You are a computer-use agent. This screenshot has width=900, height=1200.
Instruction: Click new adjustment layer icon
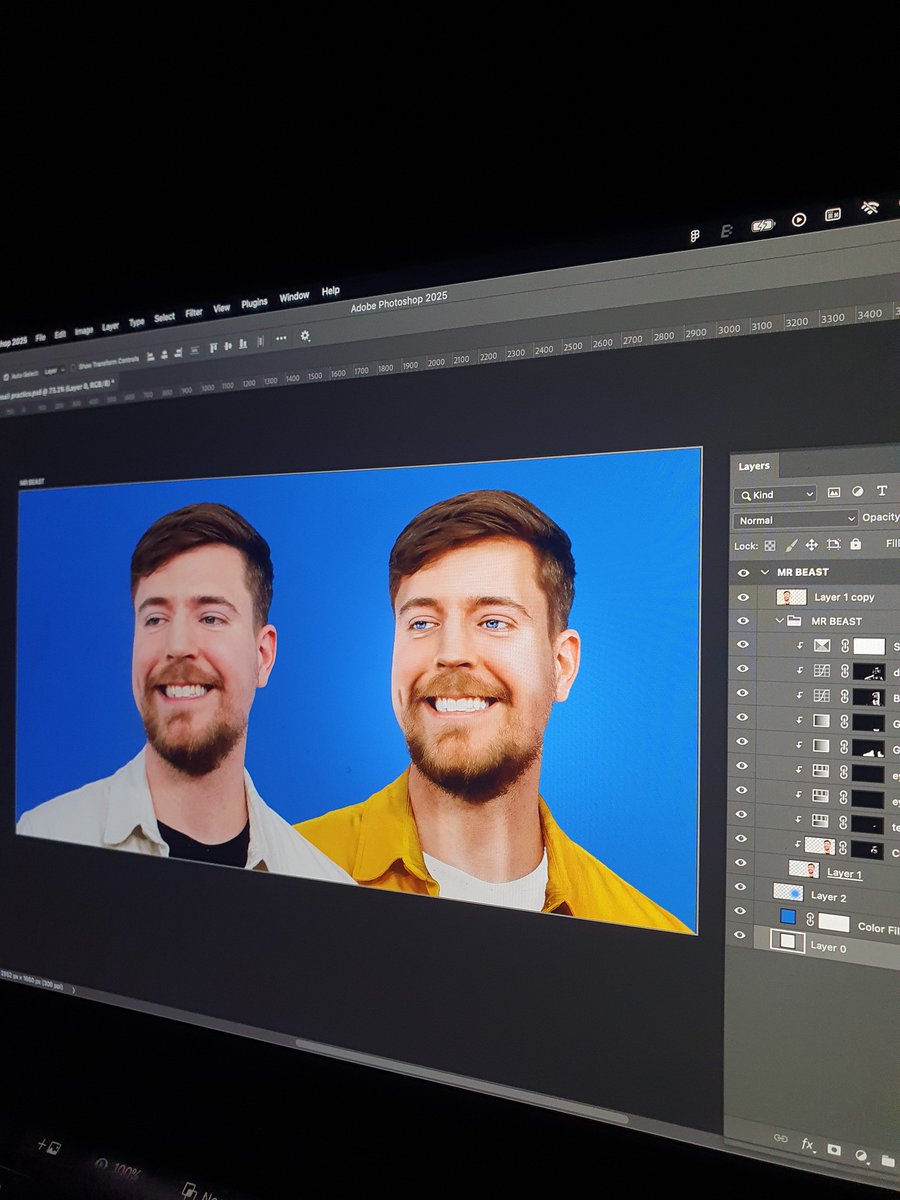862,1155
